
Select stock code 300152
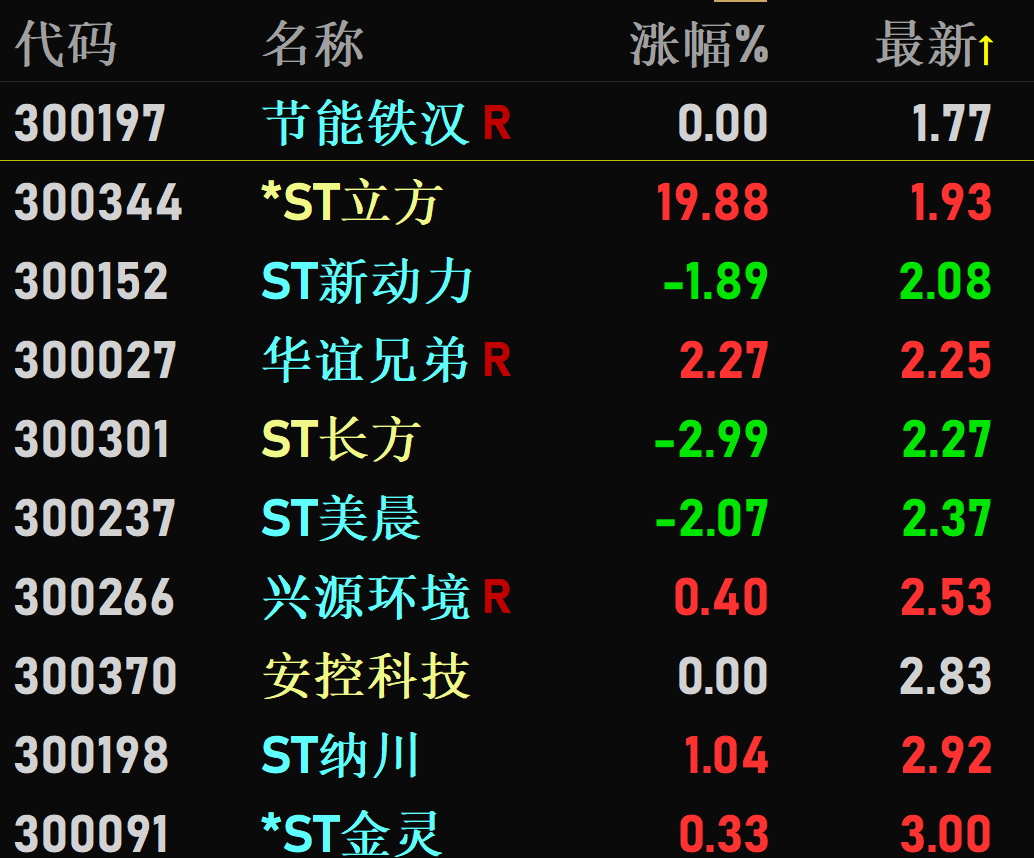(91, 281)
